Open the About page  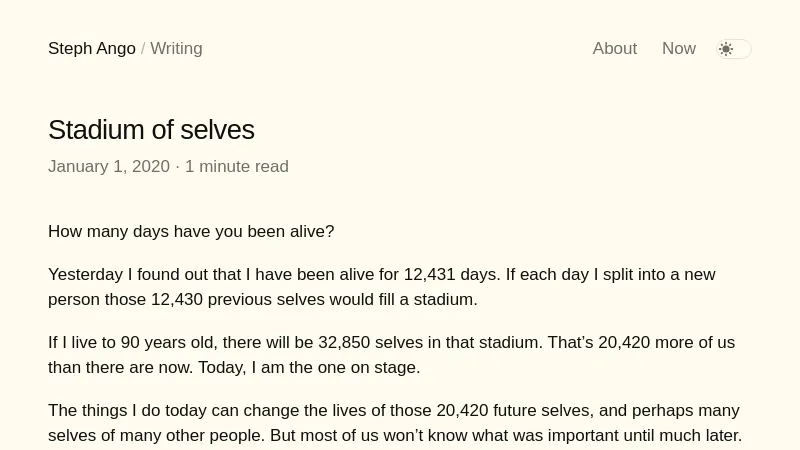(614, 49)
